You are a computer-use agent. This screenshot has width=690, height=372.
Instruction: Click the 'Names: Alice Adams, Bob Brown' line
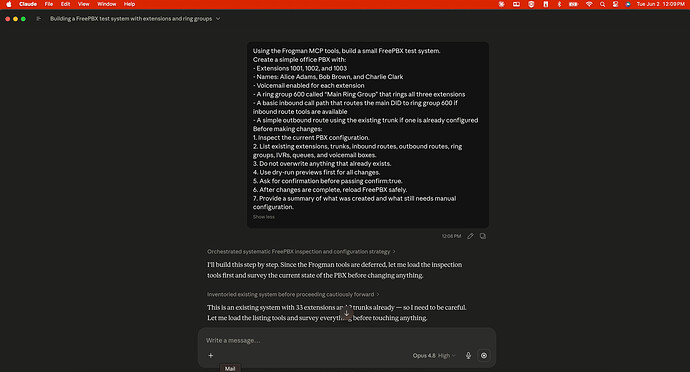coord(328,77)
